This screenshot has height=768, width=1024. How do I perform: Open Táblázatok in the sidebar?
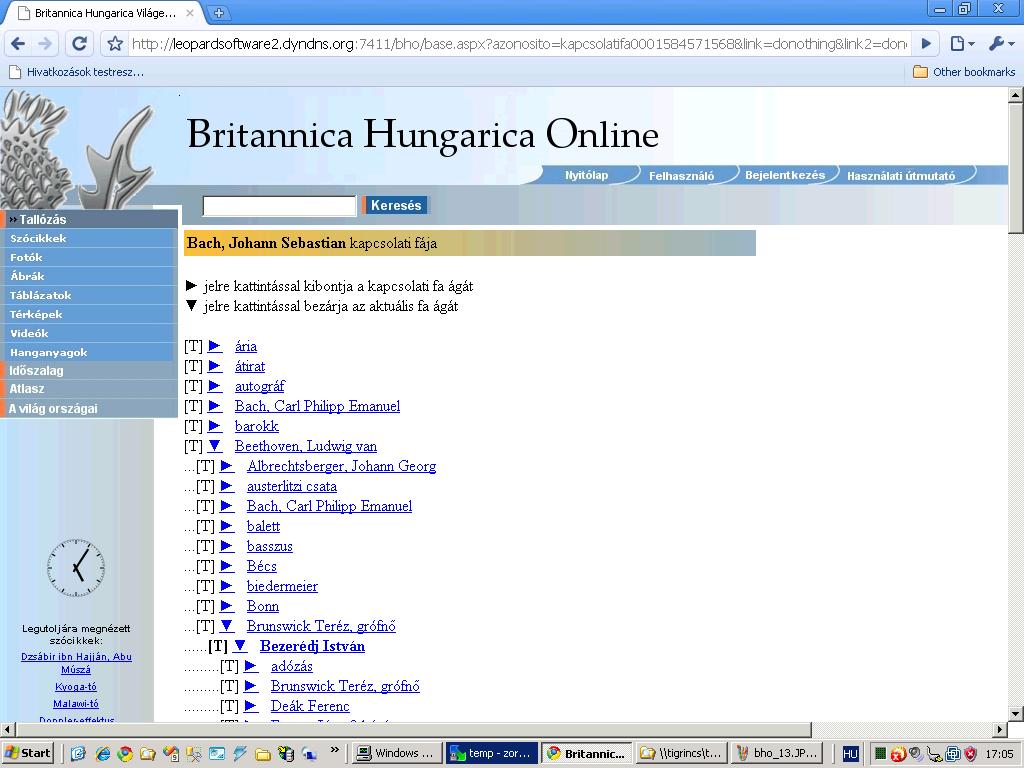89,295
